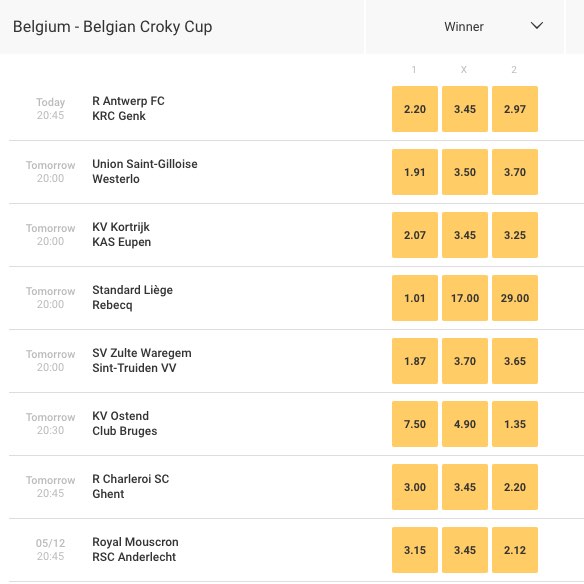This screenshot has height=584, width=584.
Task: Select 1.91 odds for Union Saint-Gilloise
Action: 415,172
